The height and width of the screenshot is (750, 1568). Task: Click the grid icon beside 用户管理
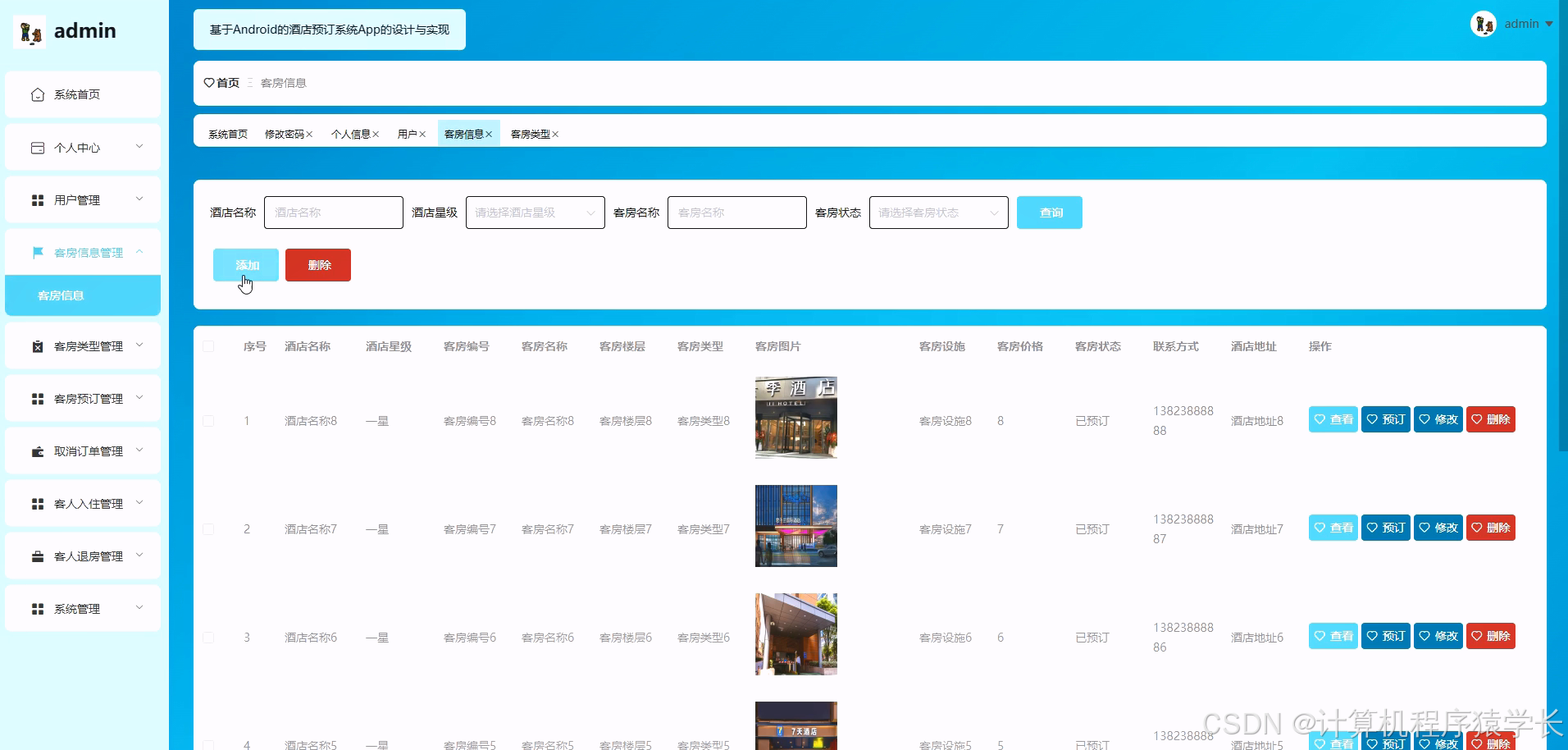coord(38,200)
